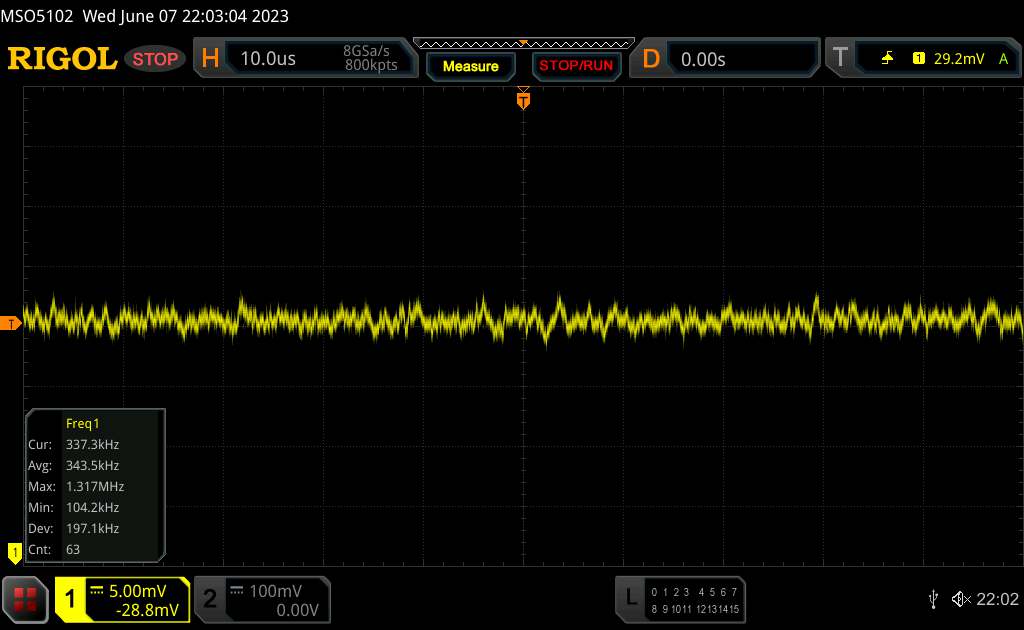1024x630 pixels.
Task: Click logic channels 8 9 10 11
Action: [x=671, y=609]
